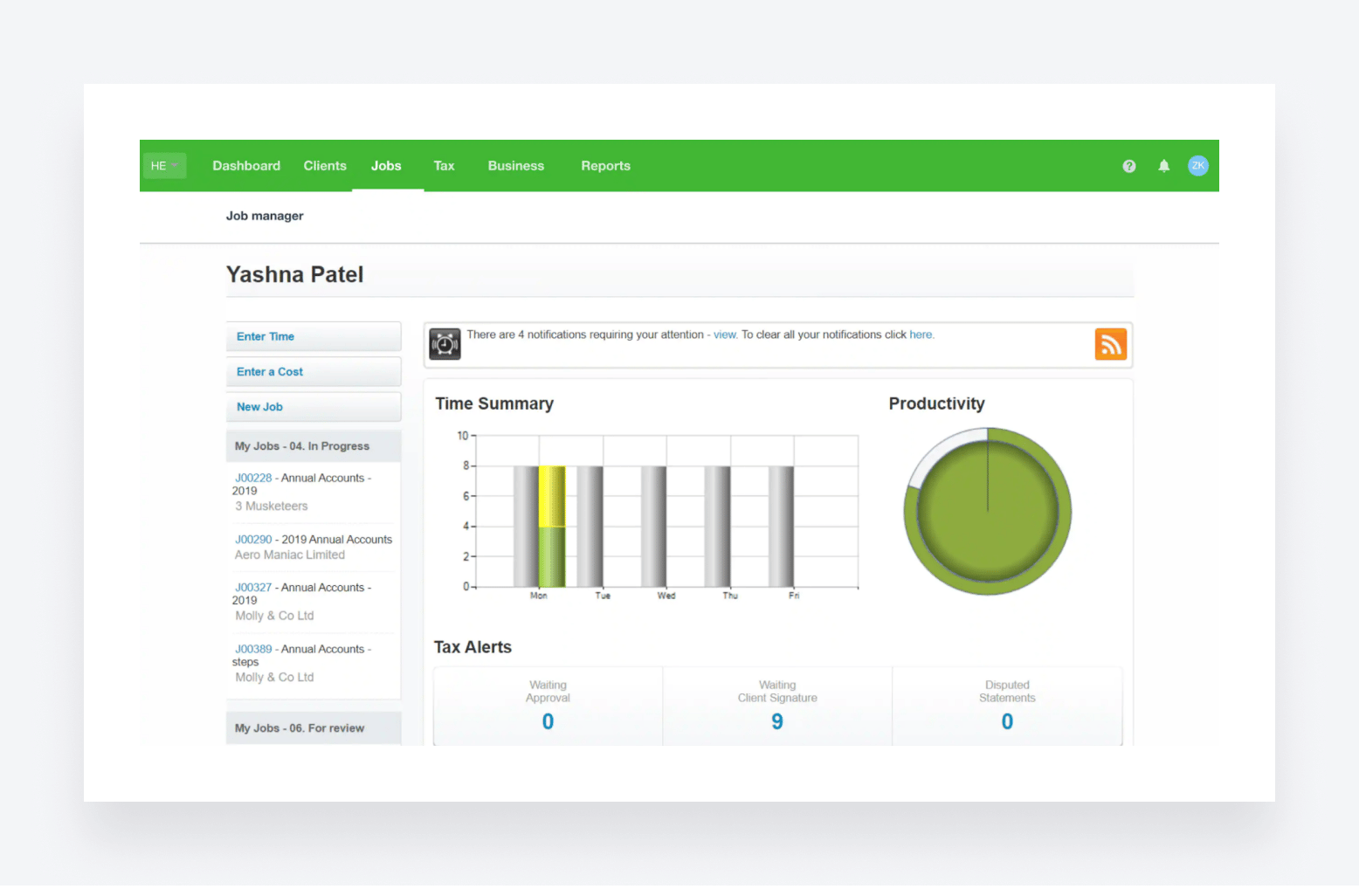Click the Yashna Patel heading
1359x896 pixels.
tap(294, 274)
